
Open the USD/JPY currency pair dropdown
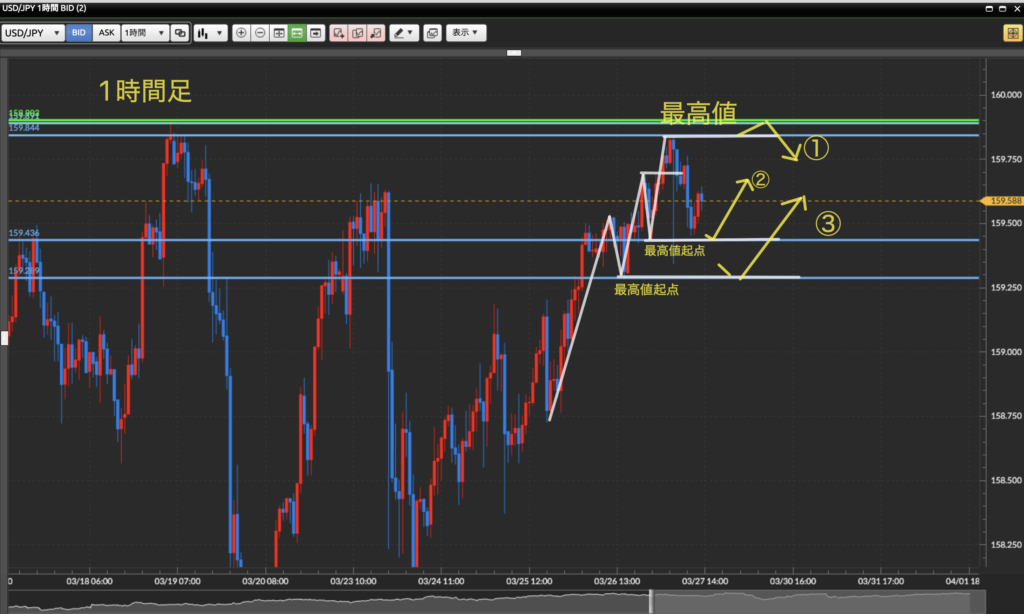click(x=33, y=33)
